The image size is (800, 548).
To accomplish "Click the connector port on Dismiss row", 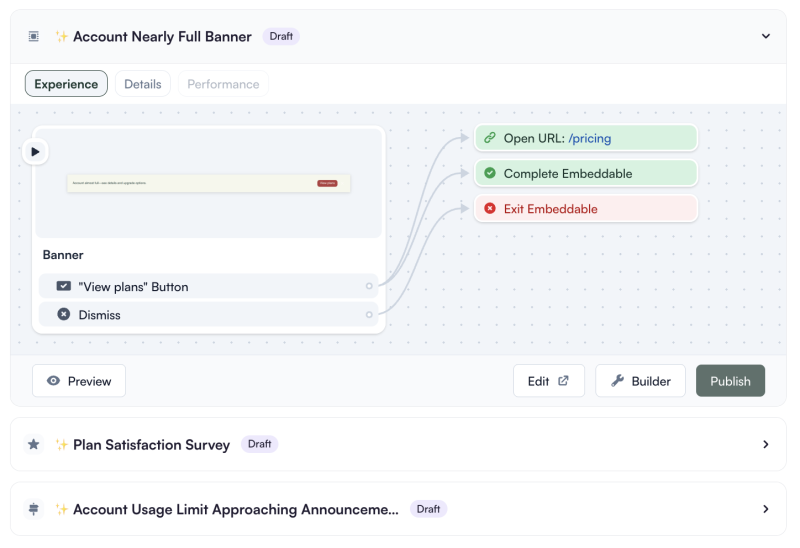I will point(369,315).
